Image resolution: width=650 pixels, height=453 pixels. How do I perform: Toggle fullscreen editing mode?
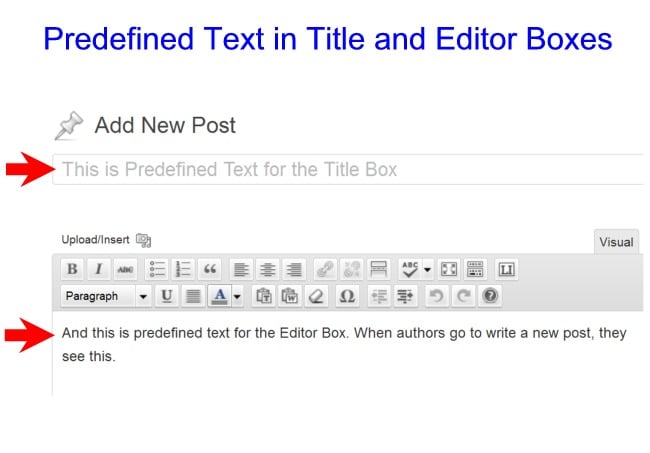coord(449,269)
